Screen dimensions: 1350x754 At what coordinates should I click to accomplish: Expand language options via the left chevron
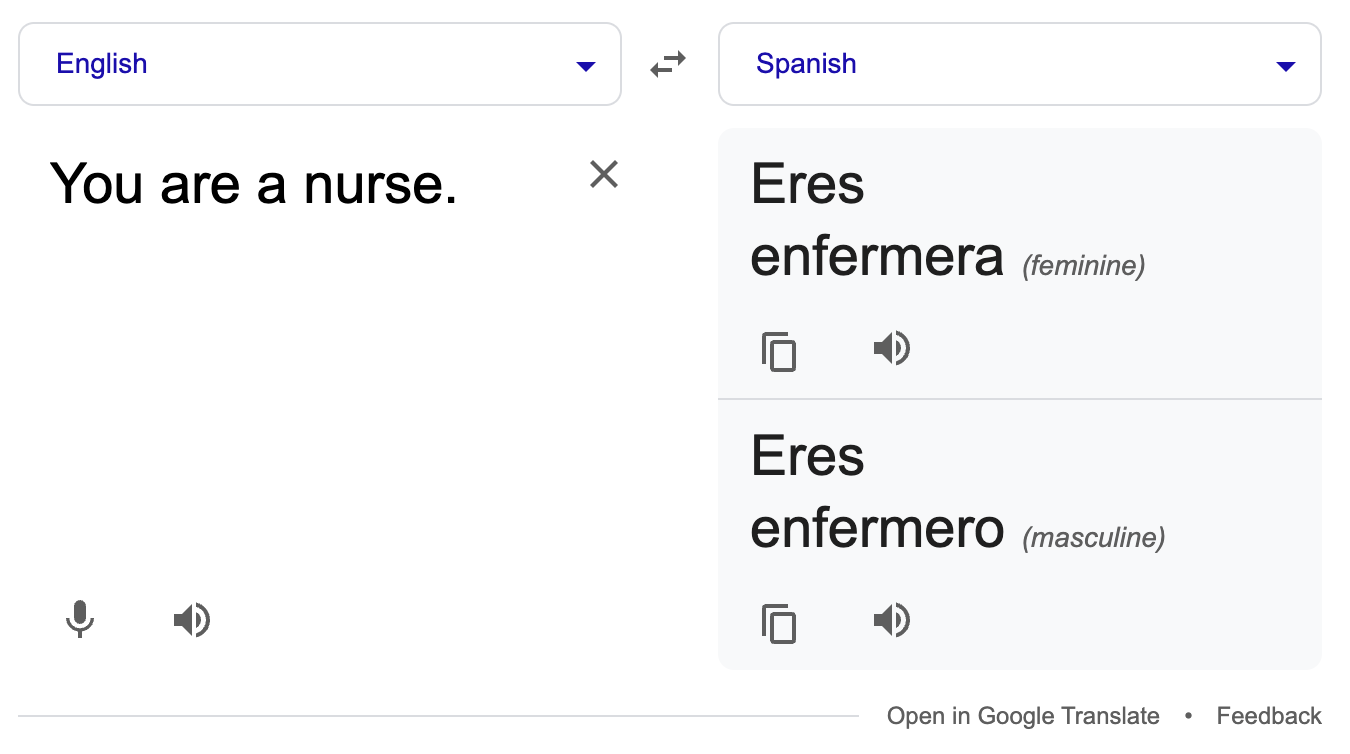585,64
